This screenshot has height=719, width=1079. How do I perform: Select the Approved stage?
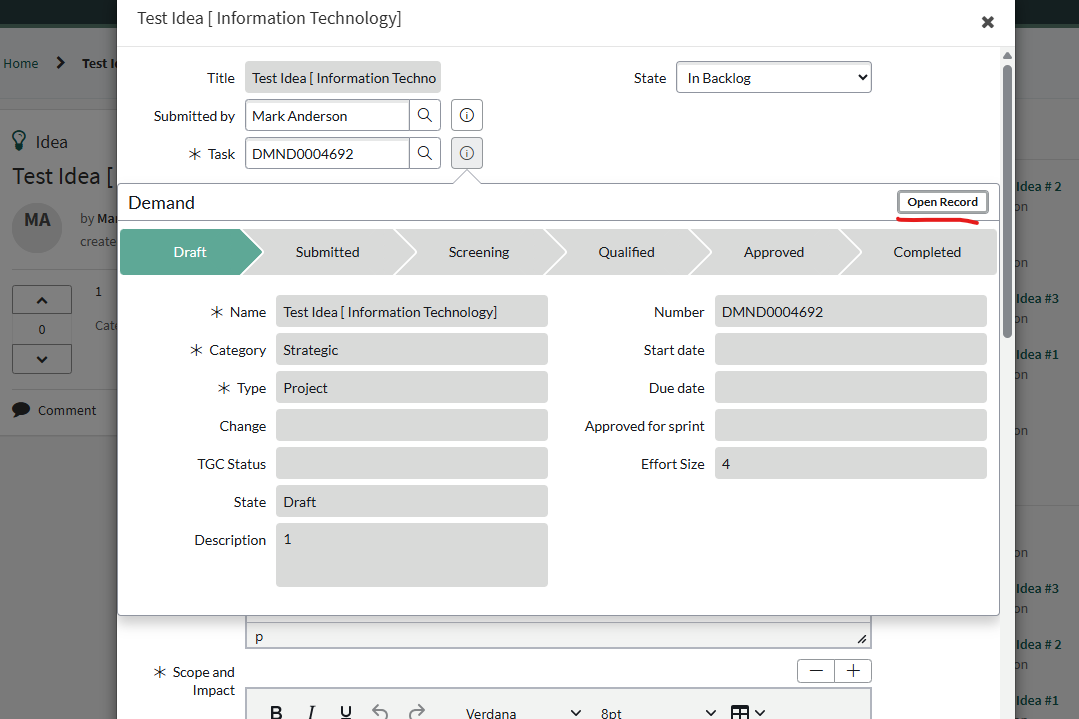pyautogui.click(x=773, y=252)
